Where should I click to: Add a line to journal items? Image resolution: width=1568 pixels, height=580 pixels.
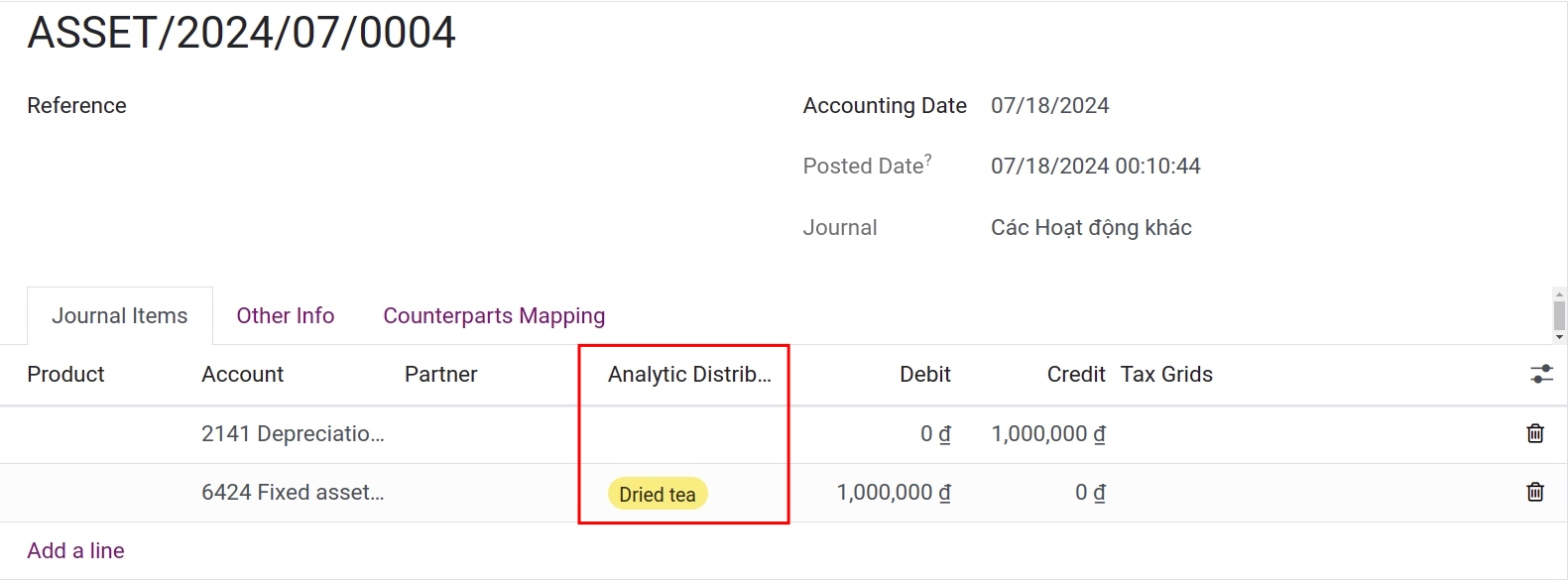(x=75, y=550)
